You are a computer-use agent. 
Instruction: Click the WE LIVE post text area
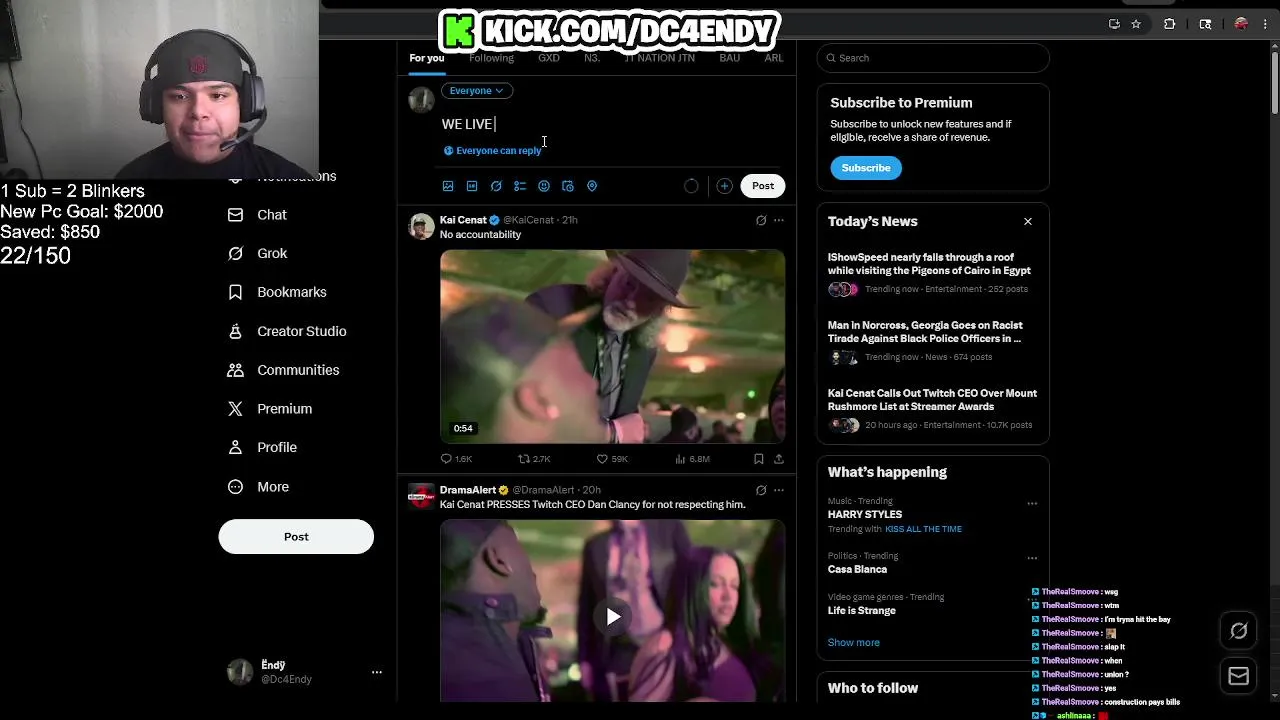(x=613, y=124)
